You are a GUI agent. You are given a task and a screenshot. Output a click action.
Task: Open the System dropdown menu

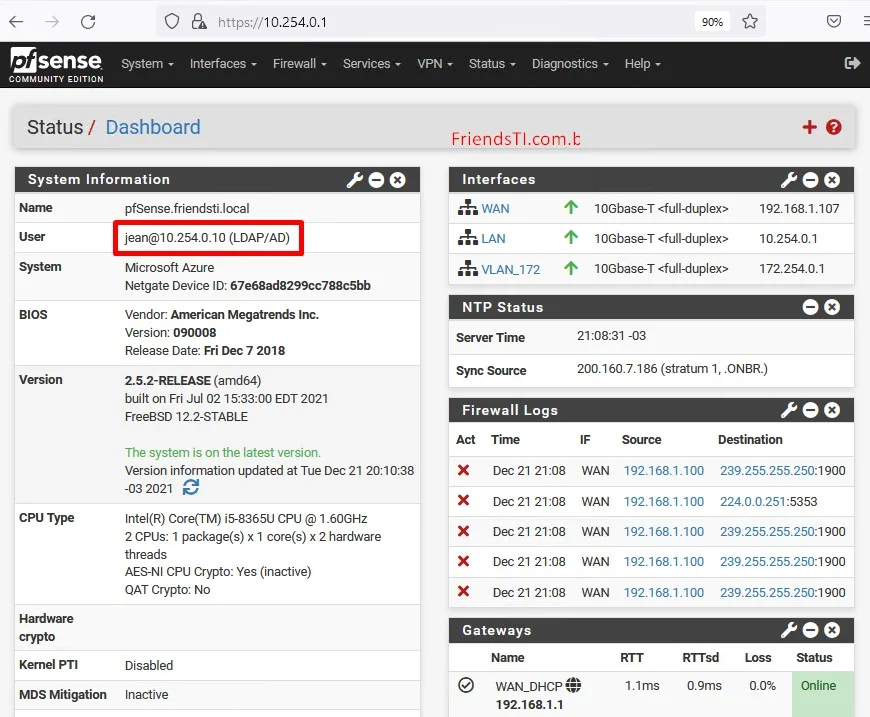pos(147,64)
